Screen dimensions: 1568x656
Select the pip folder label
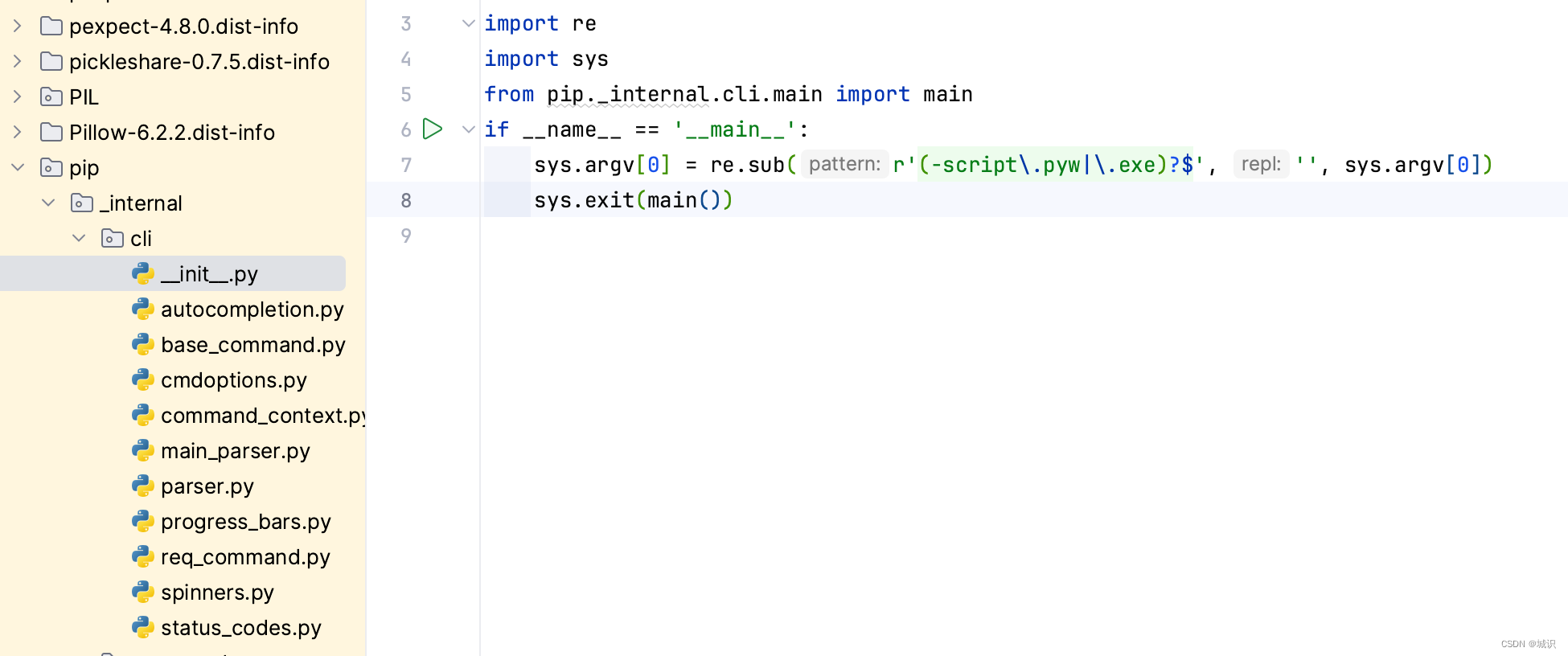coord(84,168)
